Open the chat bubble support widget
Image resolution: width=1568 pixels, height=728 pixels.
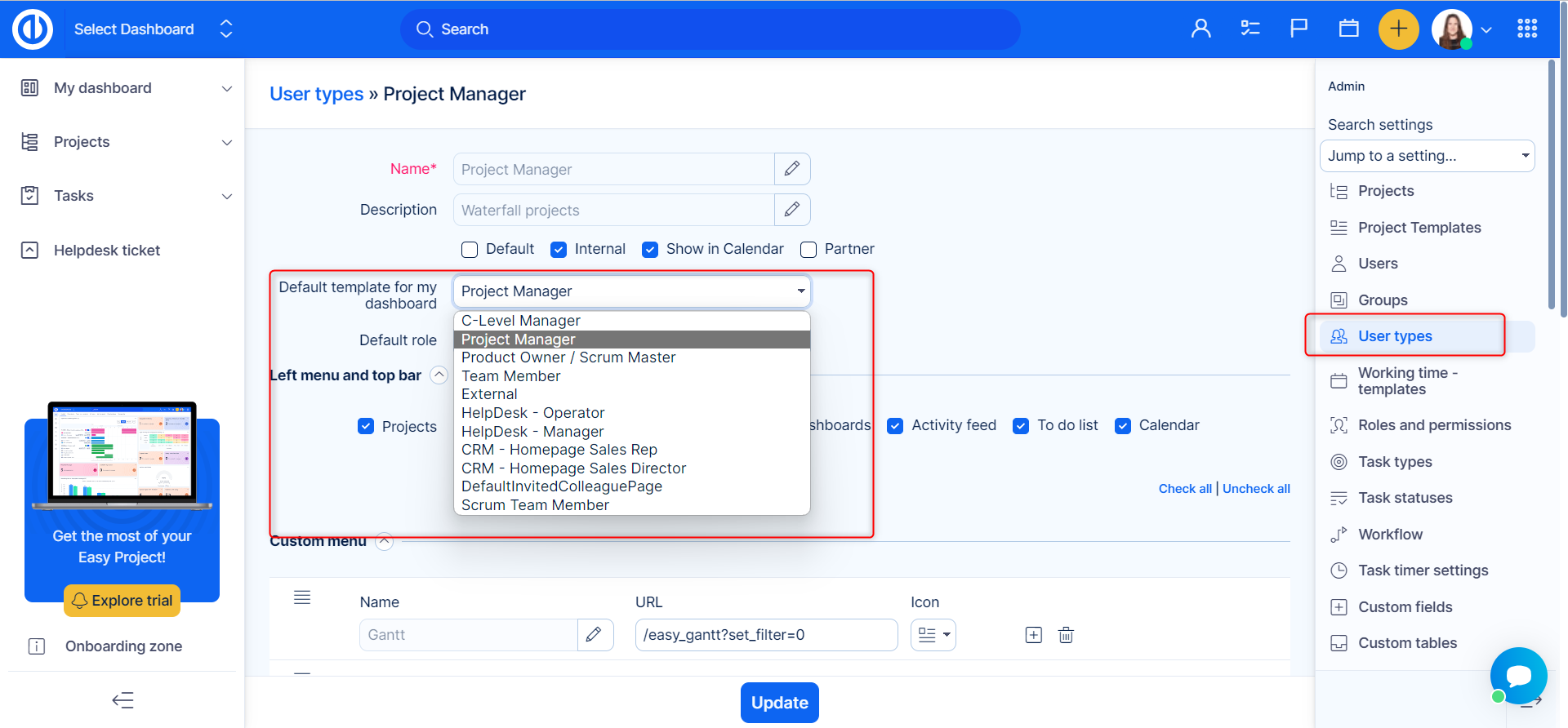pos(1517,675)
